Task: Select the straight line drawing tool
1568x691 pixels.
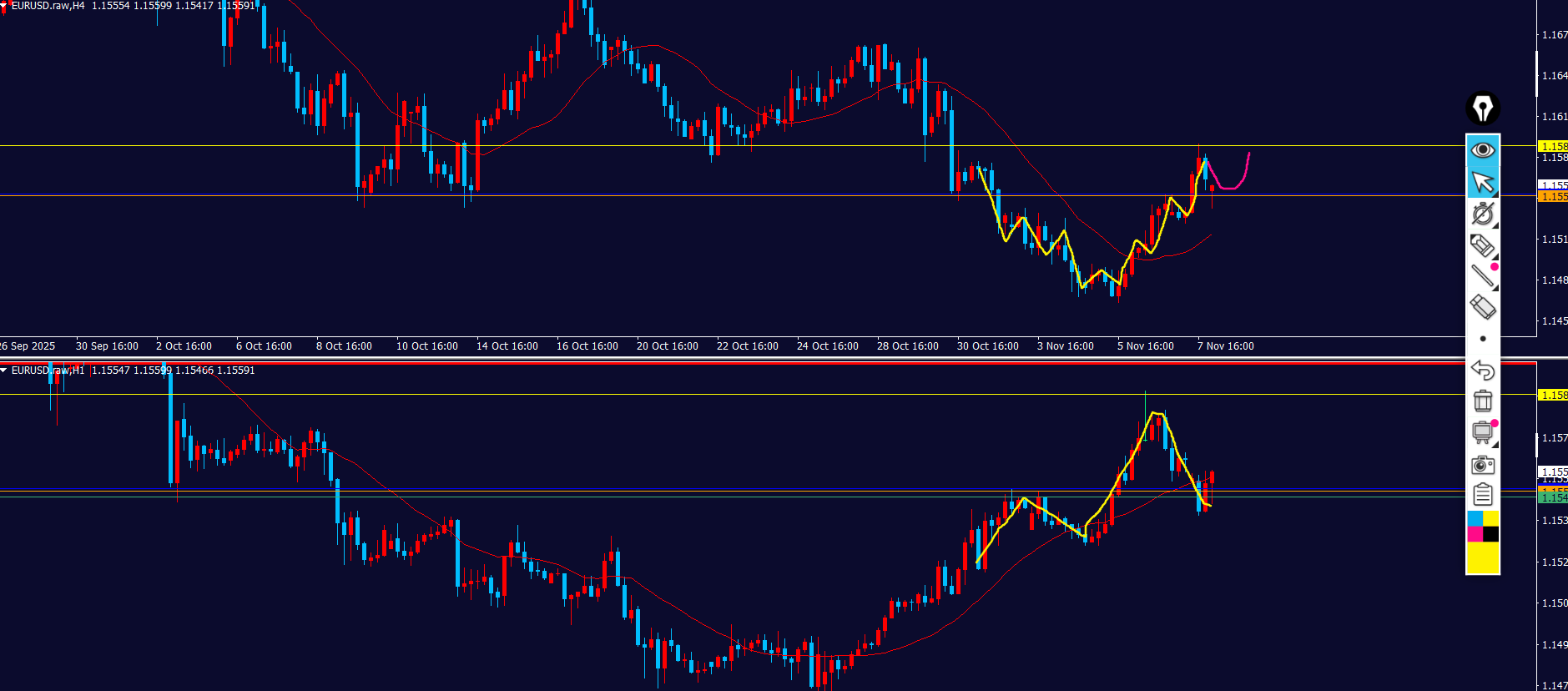Action: 1482,276
